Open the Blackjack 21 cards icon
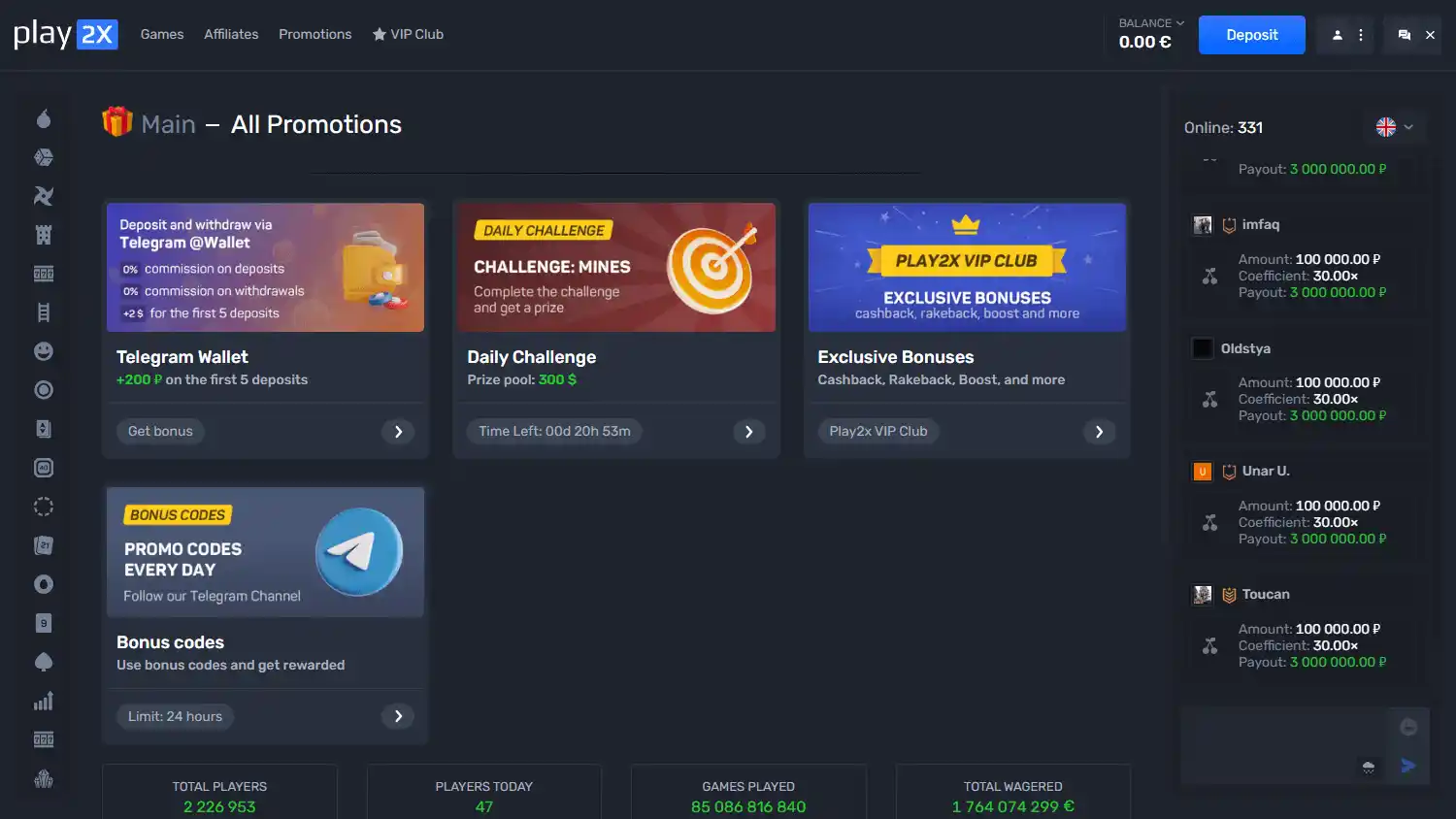This screenshot has height=819, width=1456. coord(44,545)
